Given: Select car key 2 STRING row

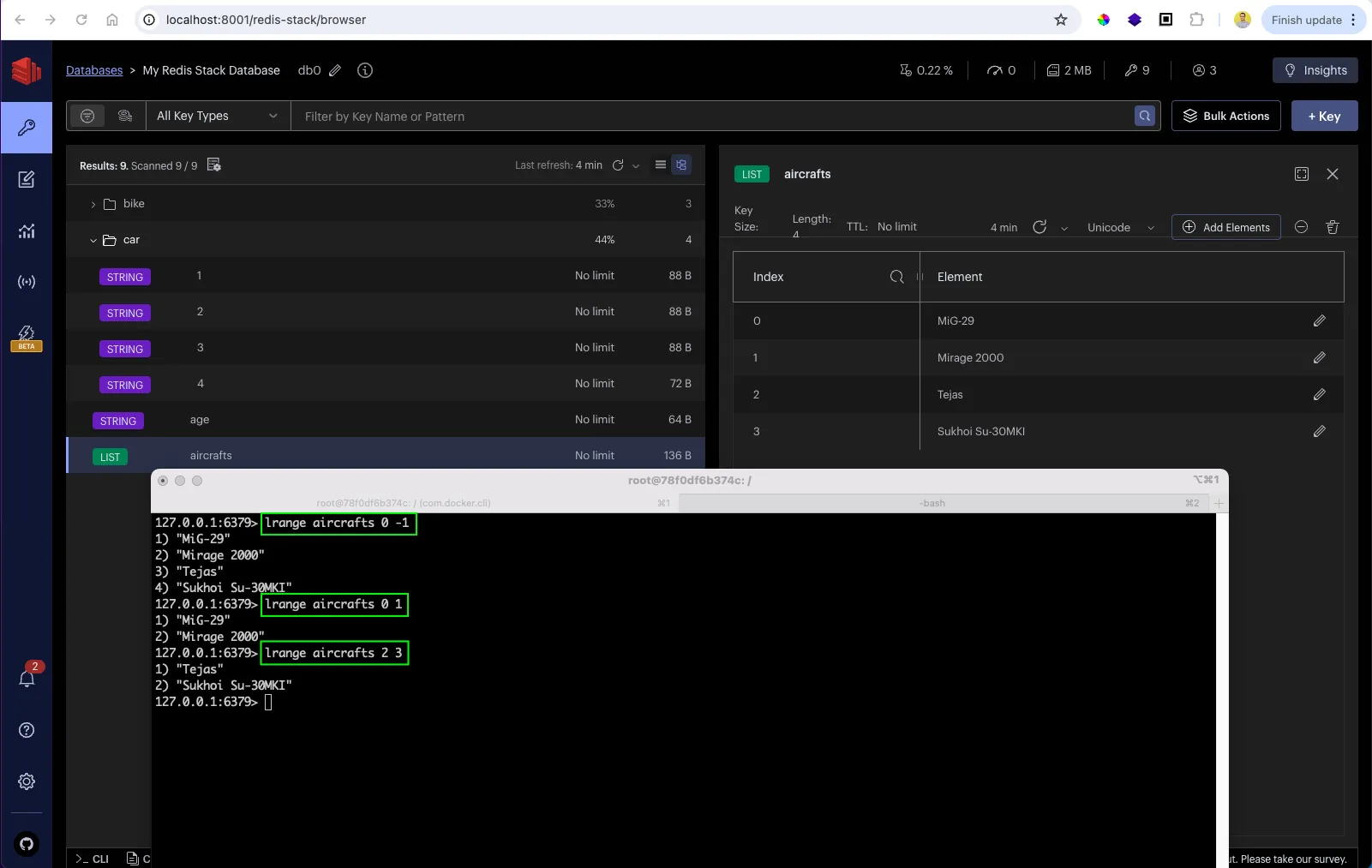Looking at the screenshot, I should click(386, 312).
